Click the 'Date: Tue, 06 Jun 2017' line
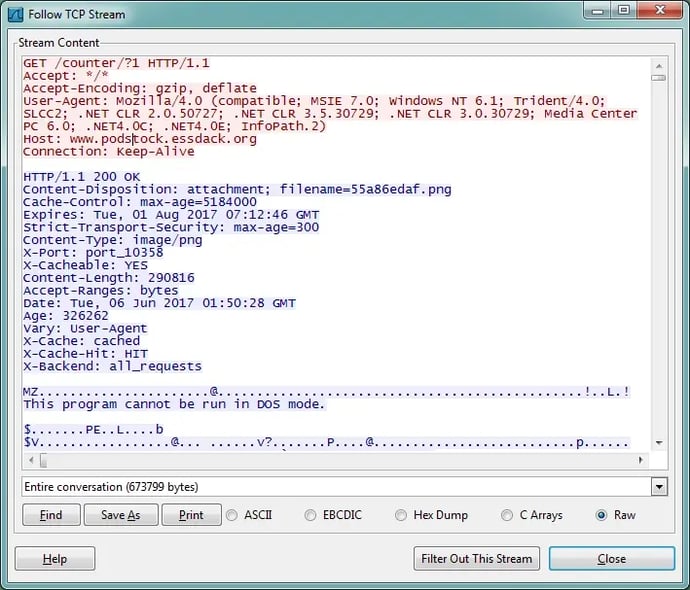 pyautogui.click(x=159, y=303)
